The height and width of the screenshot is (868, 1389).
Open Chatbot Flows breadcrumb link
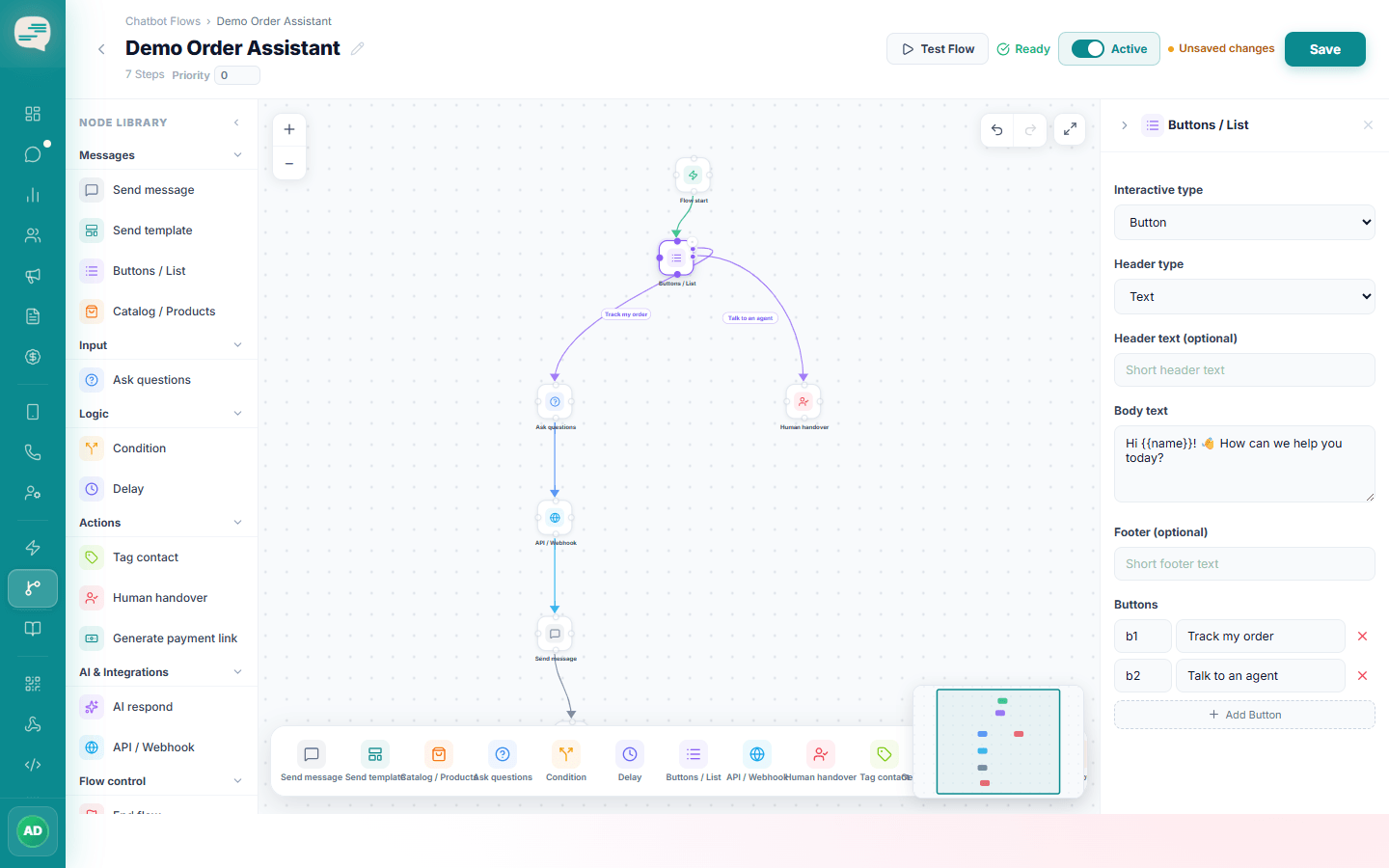pos(163,21)
